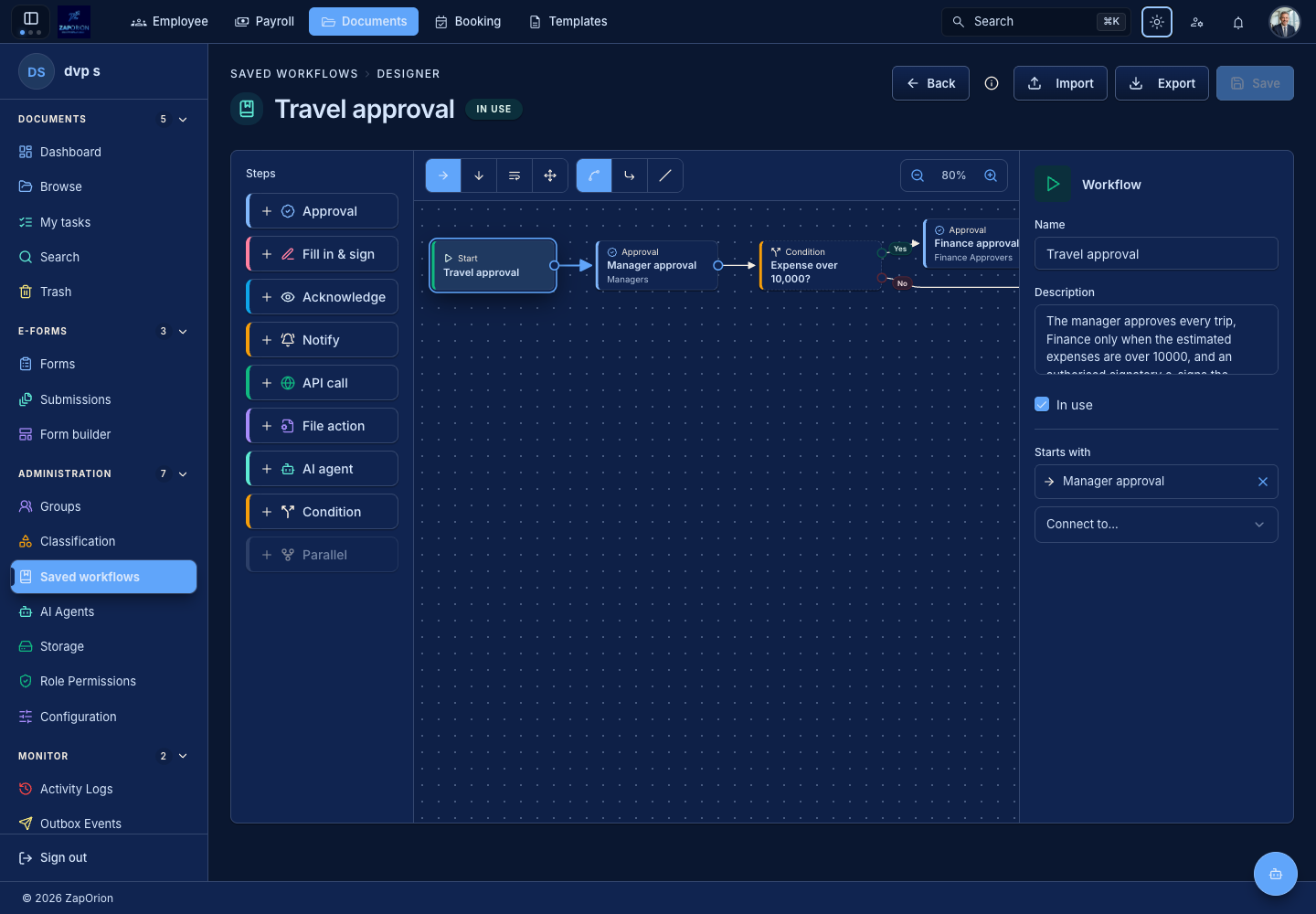Add an AI agent step from the Steps list

pyautogui.click(x=323, y=469)
